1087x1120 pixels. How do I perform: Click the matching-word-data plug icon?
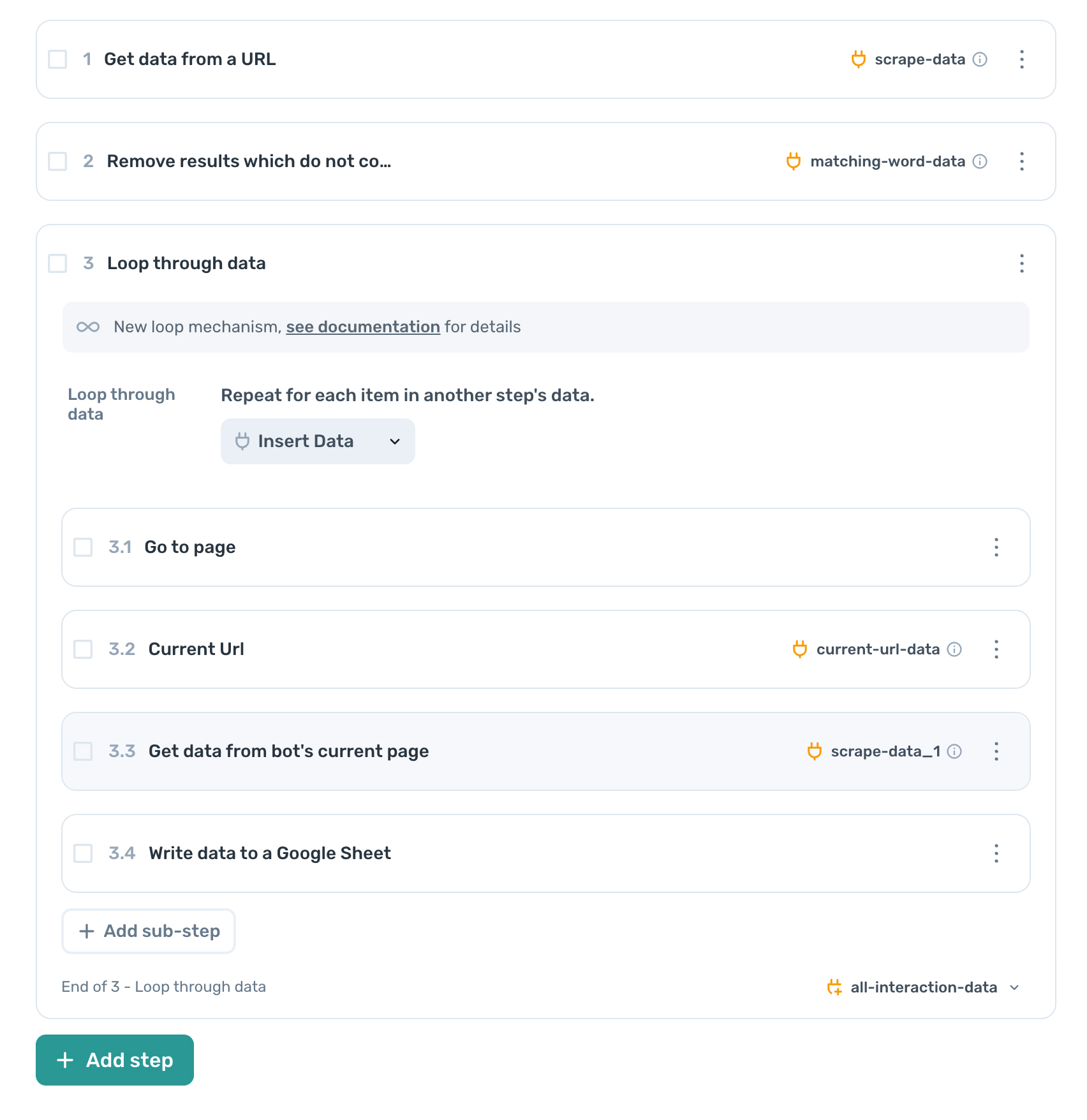coord(794,161)
